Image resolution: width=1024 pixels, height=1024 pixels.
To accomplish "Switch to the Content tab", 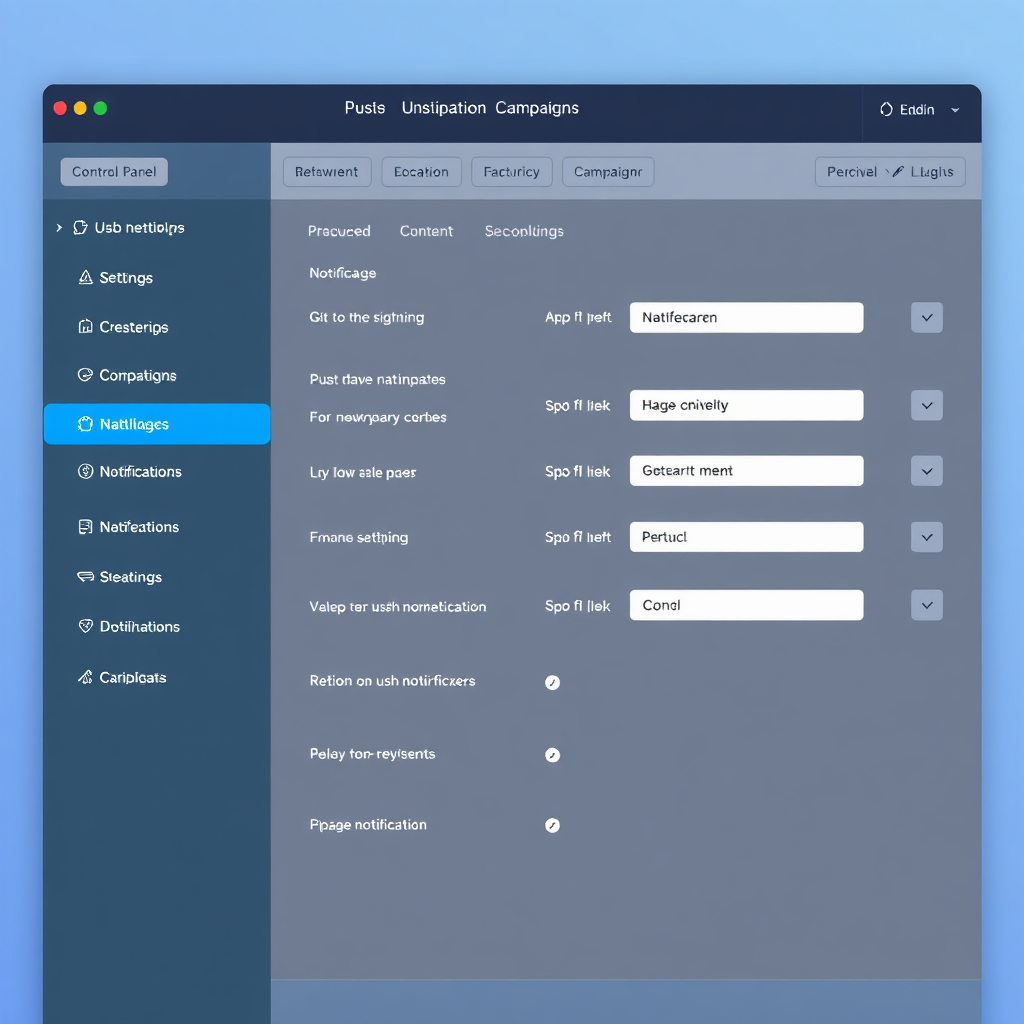I will pos(426,231).
